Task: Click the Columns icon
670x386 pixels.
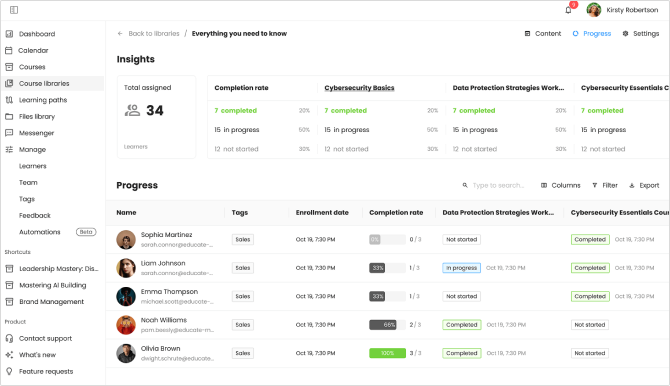Action: 544,185
